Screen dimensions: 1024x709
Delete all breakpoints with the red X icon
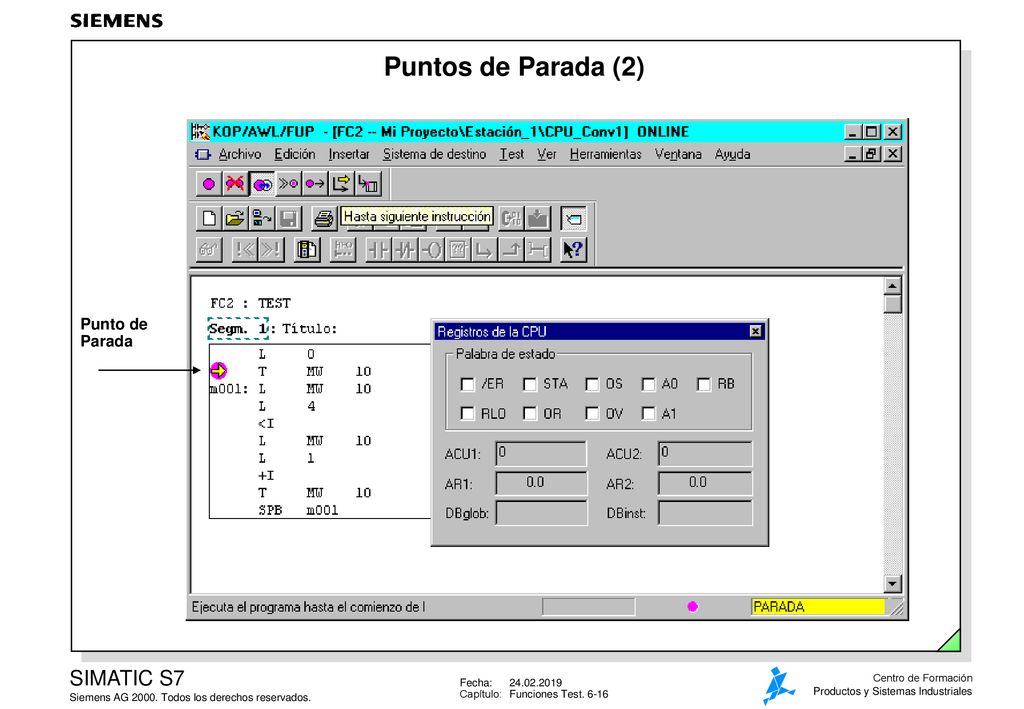point(235,184)
